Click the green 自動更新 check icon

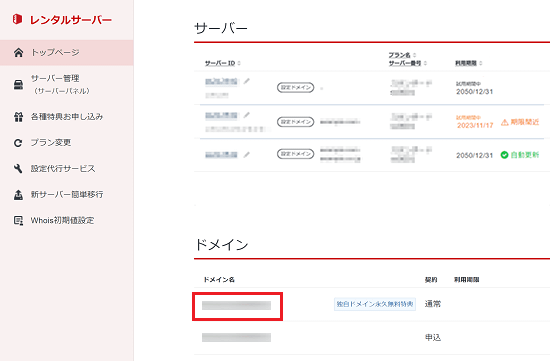coord(504,155)
